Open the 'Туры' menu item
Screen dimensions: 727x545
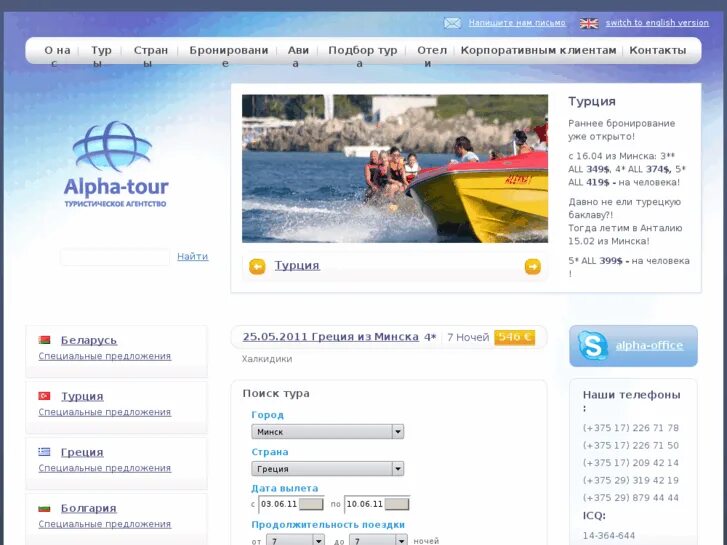pos(101,56)
